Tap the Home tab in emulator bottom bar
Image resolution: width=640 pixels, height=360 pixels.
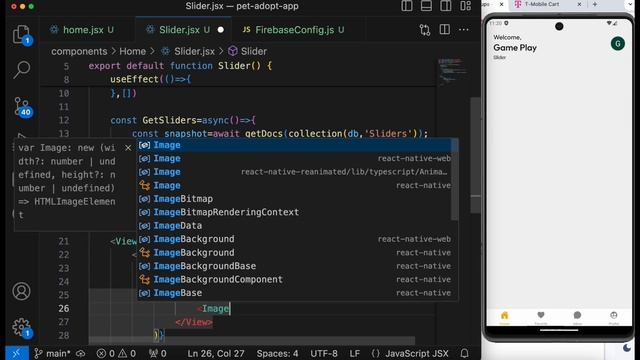[x=504, y=317]
